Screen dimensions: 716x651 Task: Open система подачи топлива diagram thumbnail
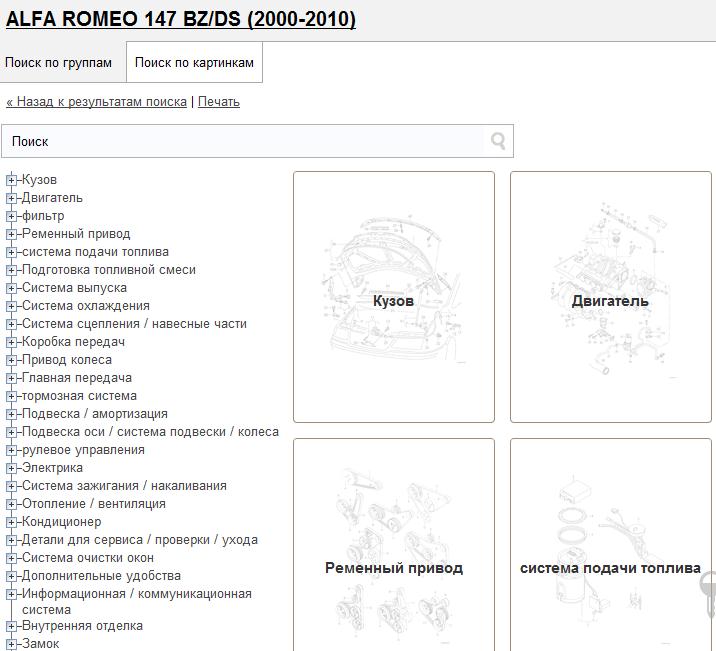click(610, 545)
